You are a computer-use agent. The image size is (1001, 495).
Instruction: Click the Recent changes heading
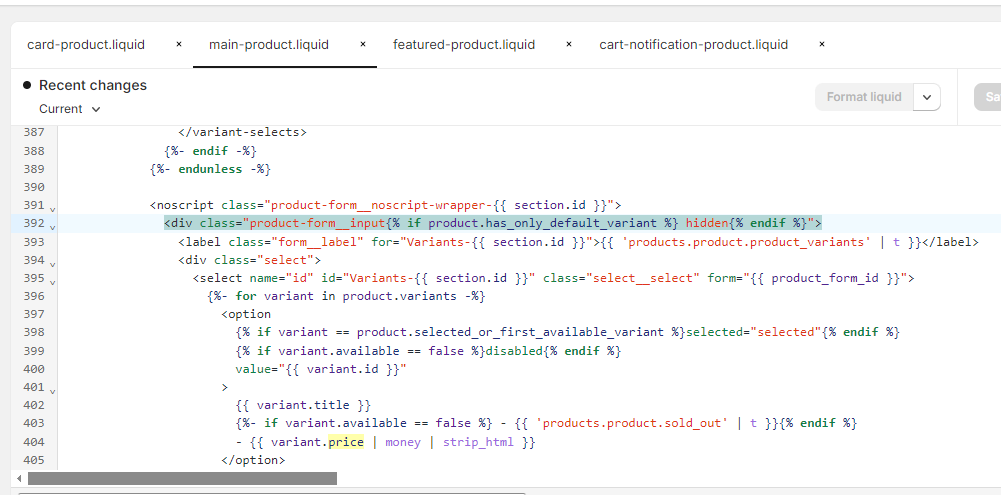click(92, 85)
